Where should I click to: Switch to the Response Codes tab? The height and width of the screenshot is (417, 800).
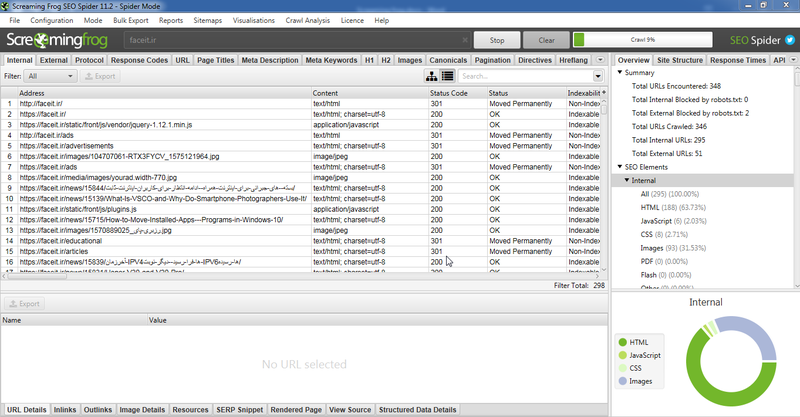(x=139, y=60)
